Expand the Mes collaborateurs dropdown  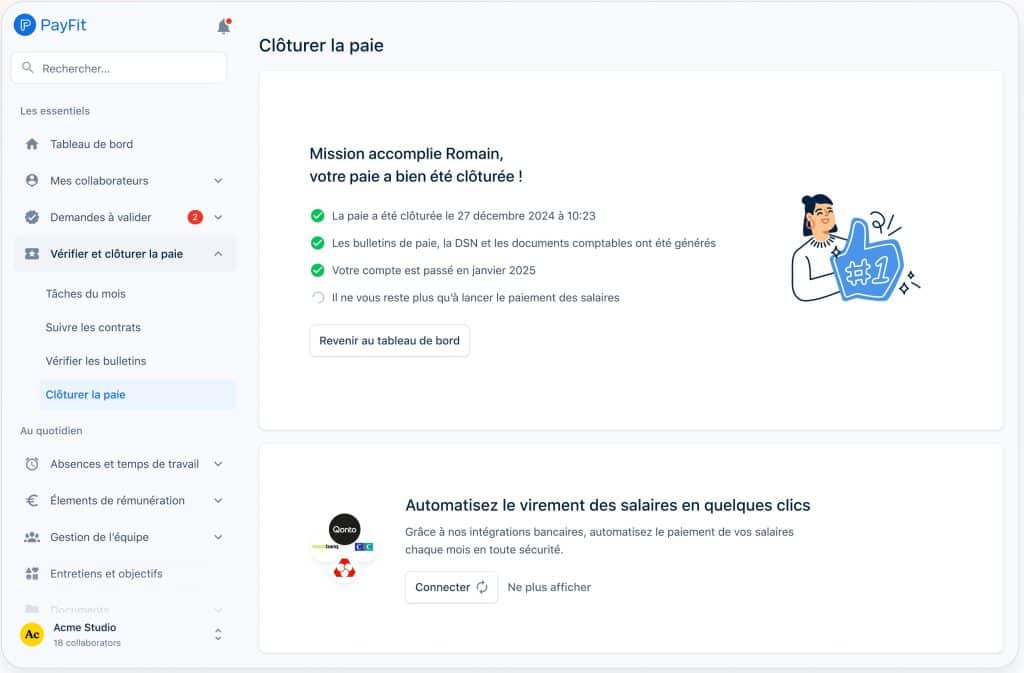[218, 181]
